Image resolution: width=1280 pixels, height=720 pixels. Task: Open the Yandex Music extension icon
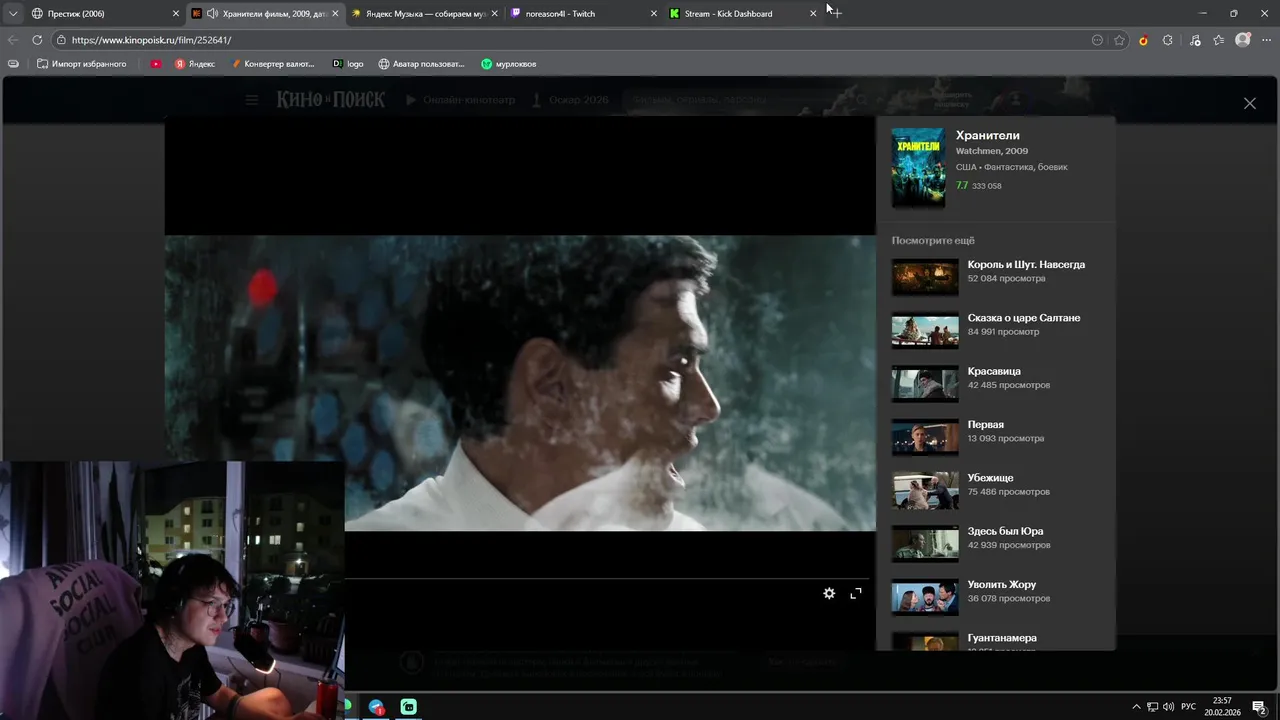click(x=1143, y=40)
